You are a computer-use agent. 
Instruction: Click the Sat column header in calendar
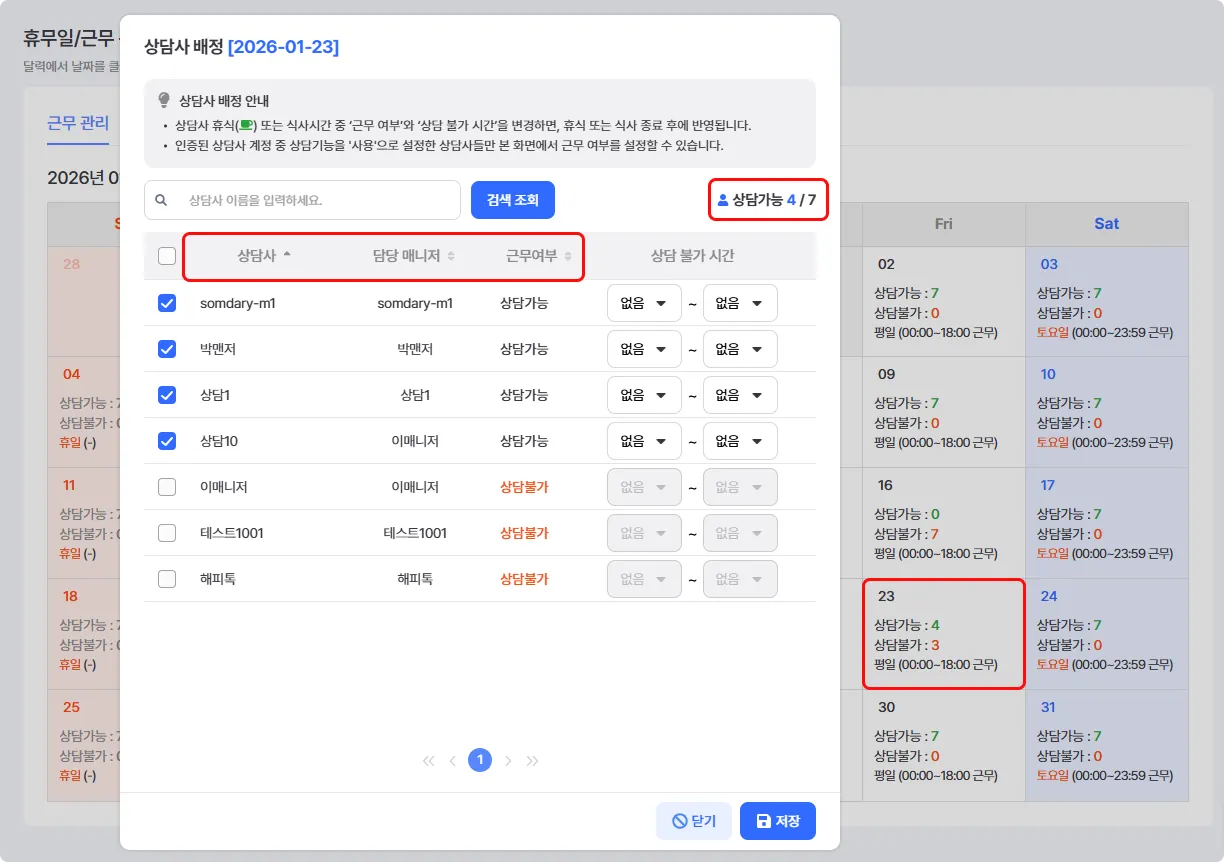coord(1107,224)
